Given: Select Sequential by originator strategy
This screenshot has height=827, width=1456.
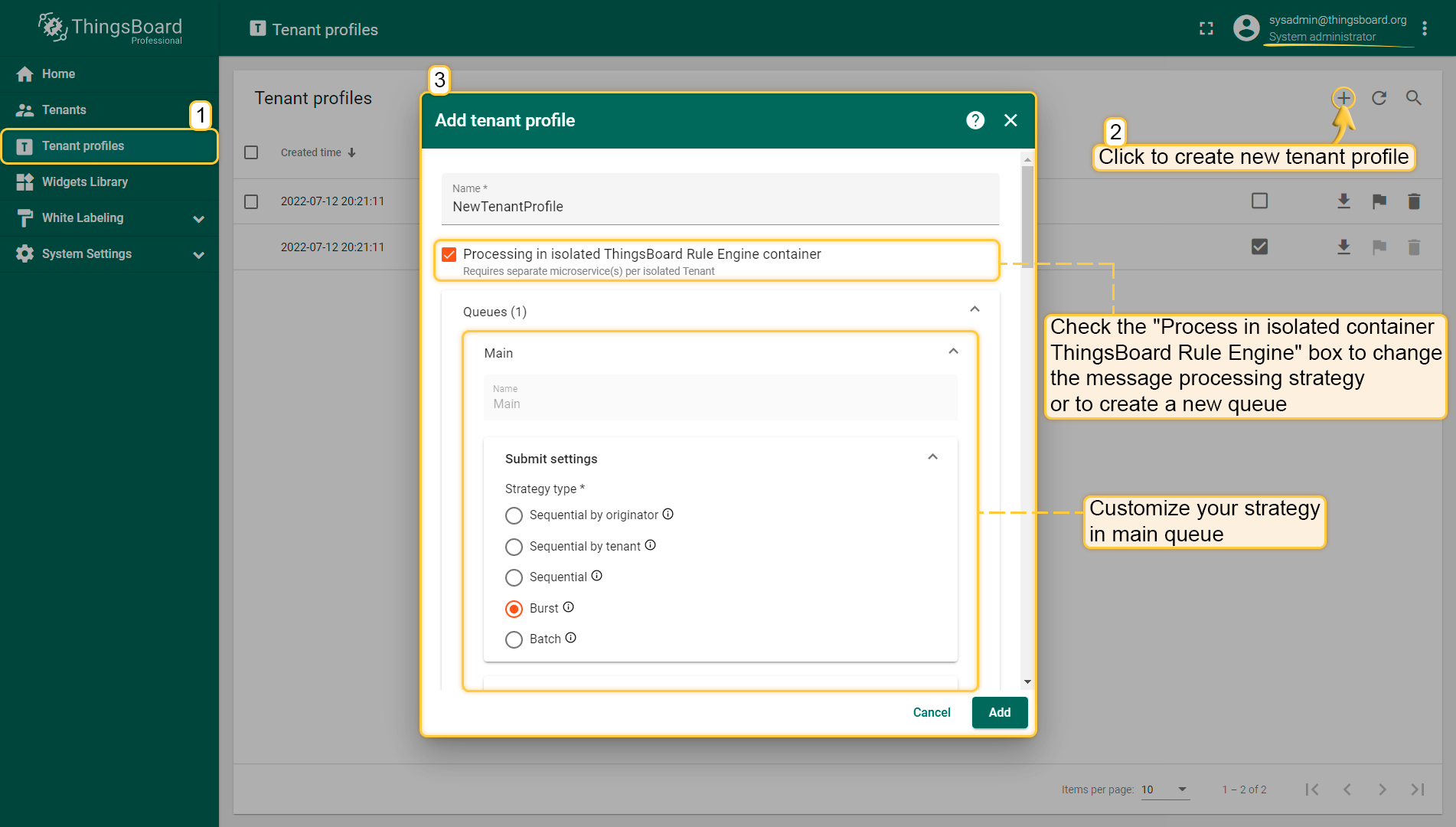Looking at the screenshot, I should pos(514,515).
